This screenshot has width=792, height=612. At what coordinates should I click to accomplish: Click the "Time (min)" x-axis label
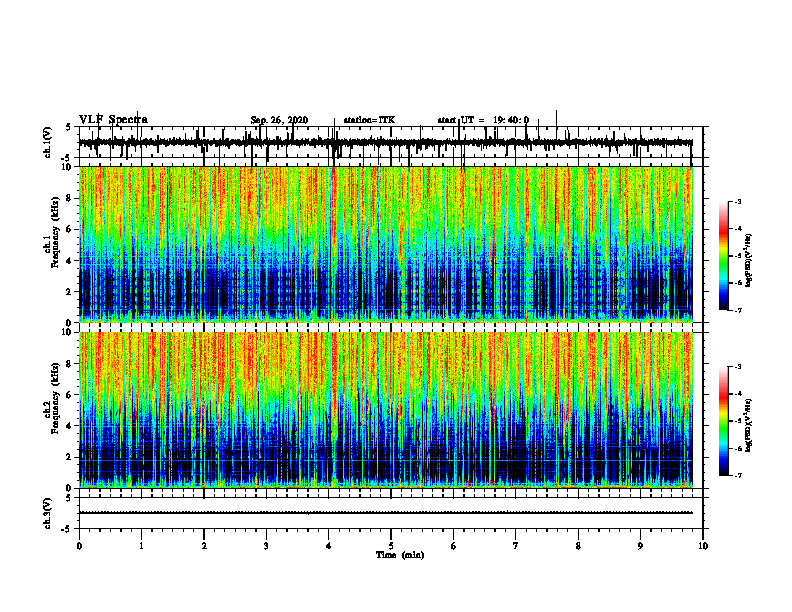point(400,555)
